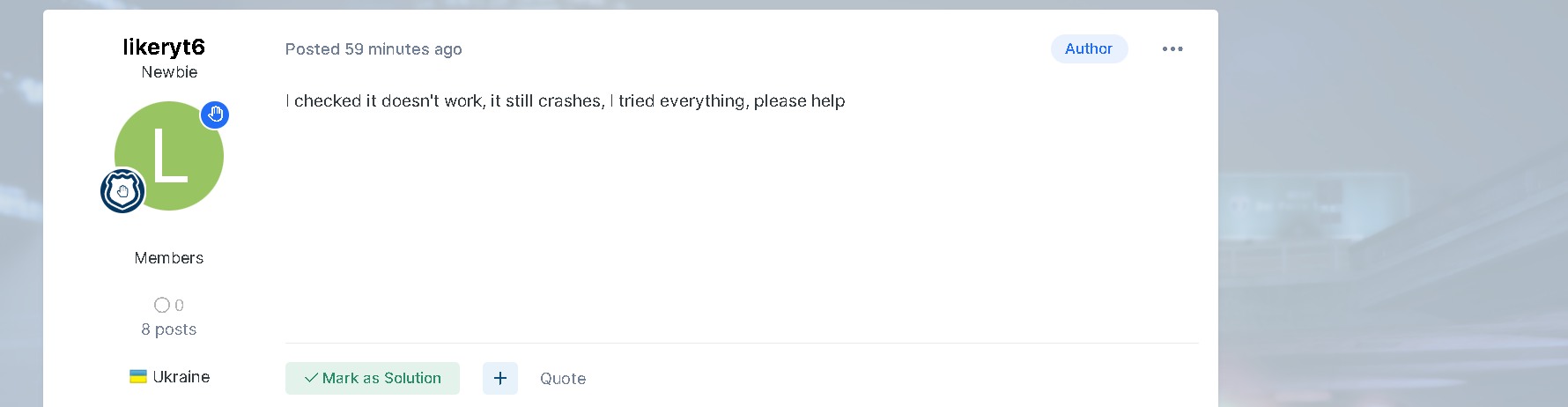Click the 8 posts count
The width and height of the screenshot is (1568, 407).
(x=169, y=329)
